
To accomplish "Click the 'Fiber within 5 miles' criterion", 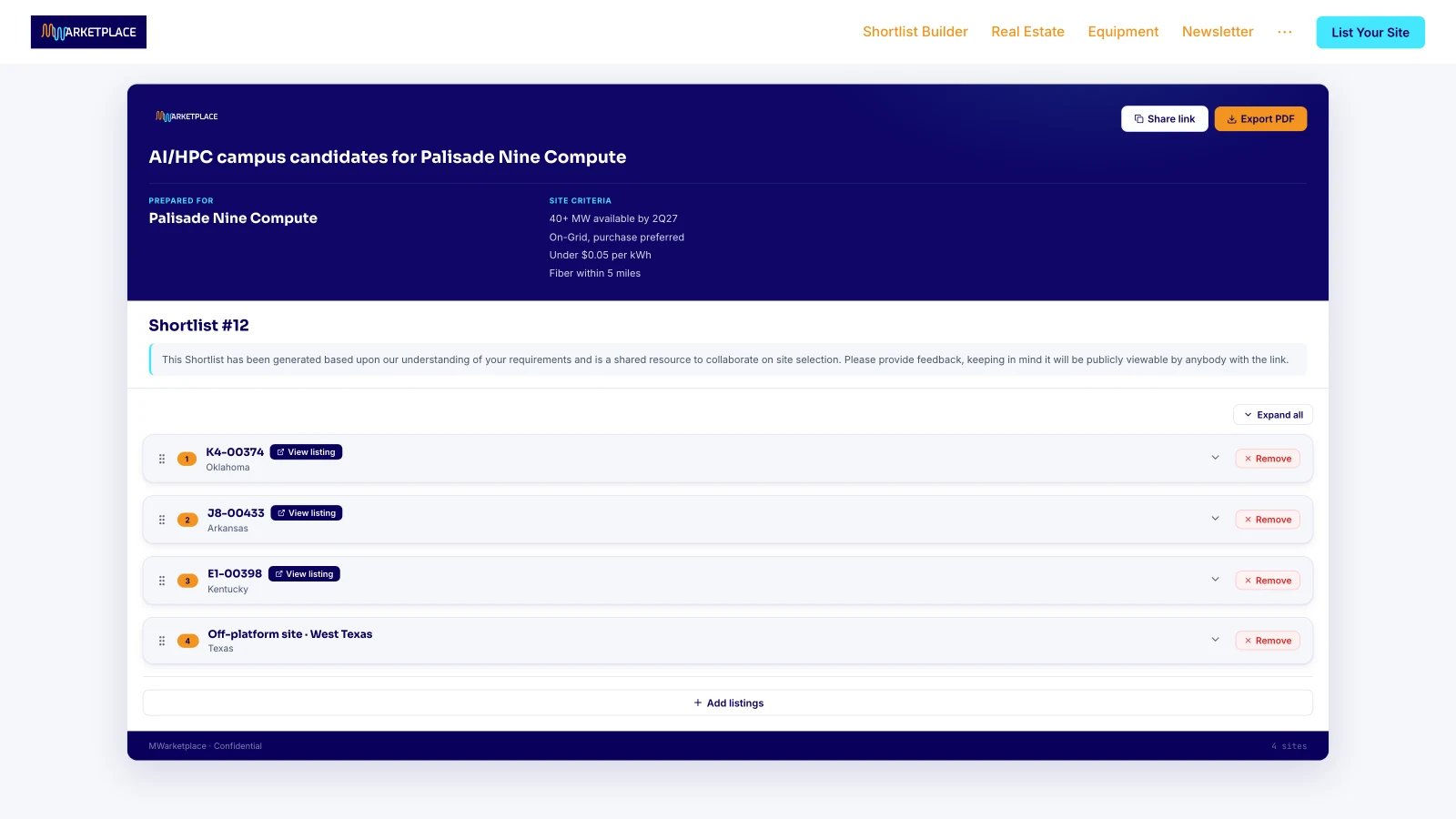I will coord(595,273).
